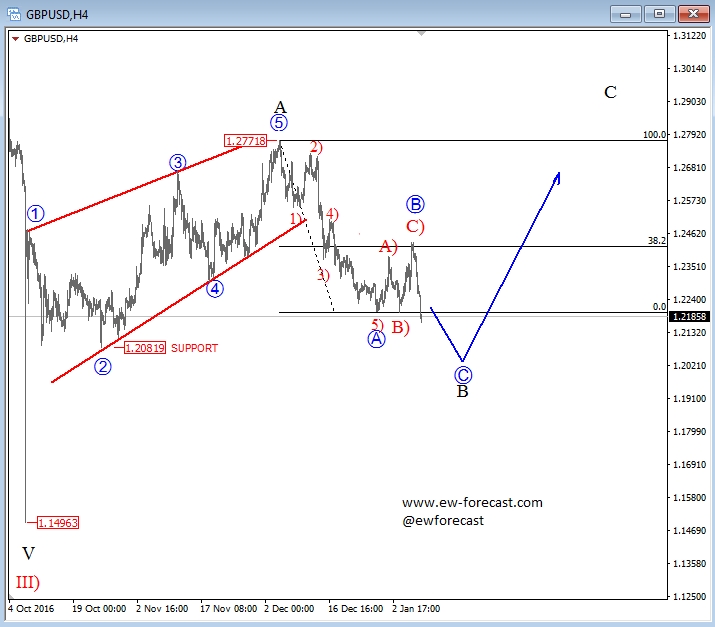Click the red SUPPORT text

[194, 348]
